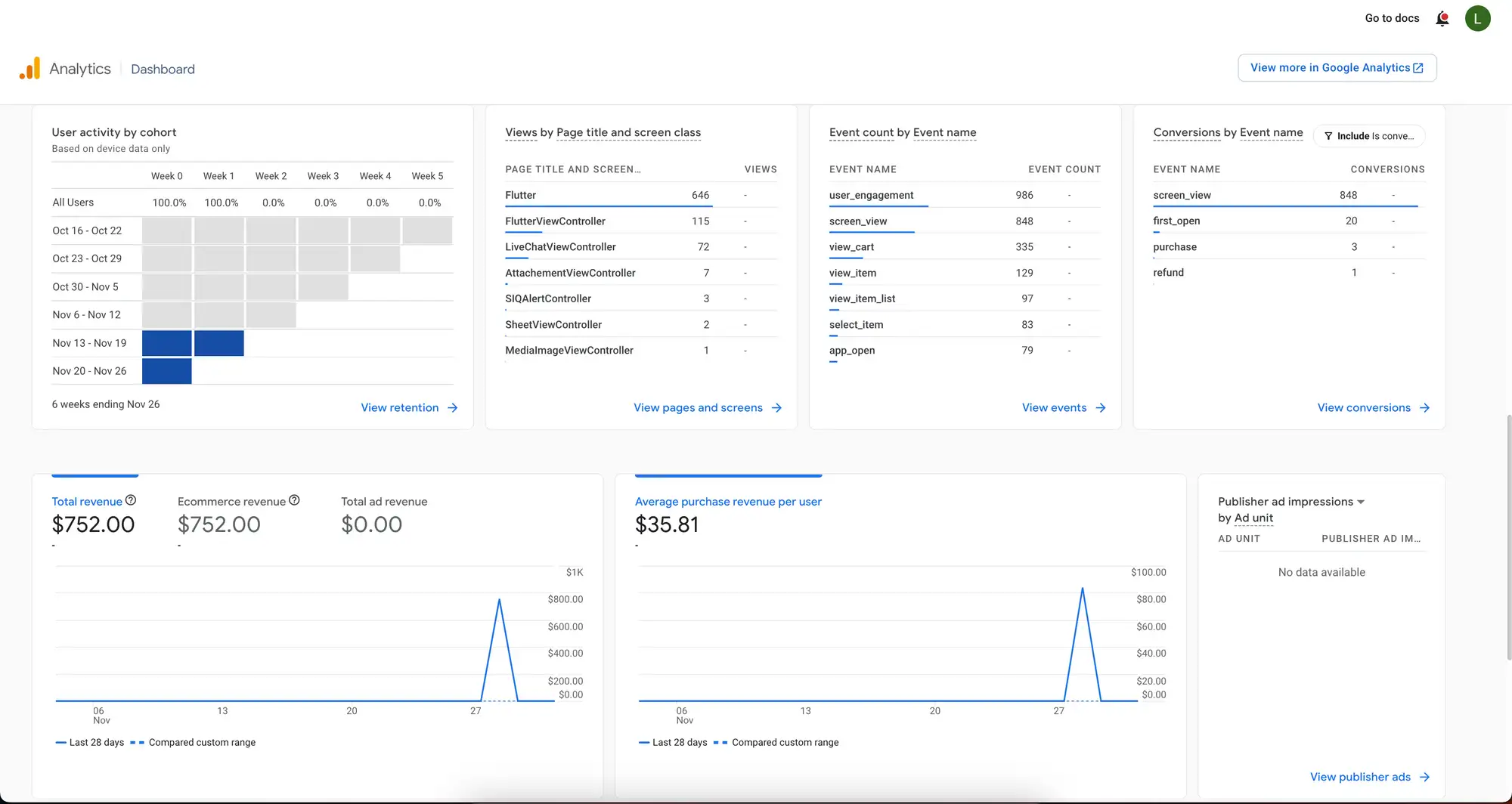Image resolution: width=1512 pixels, height=804 pixels.
Task: Click the arrow next to View events
Action: [x=1101, y=408]
